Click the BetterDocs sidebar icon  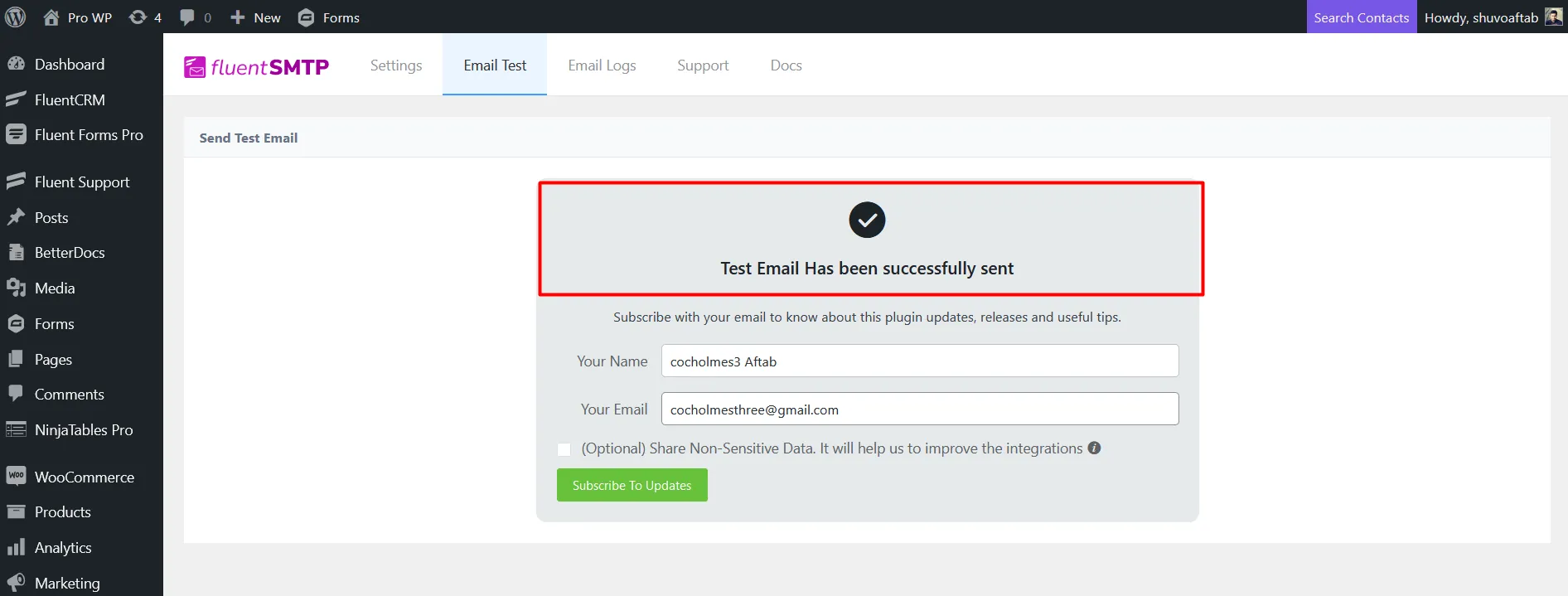[x=16, y=252]
